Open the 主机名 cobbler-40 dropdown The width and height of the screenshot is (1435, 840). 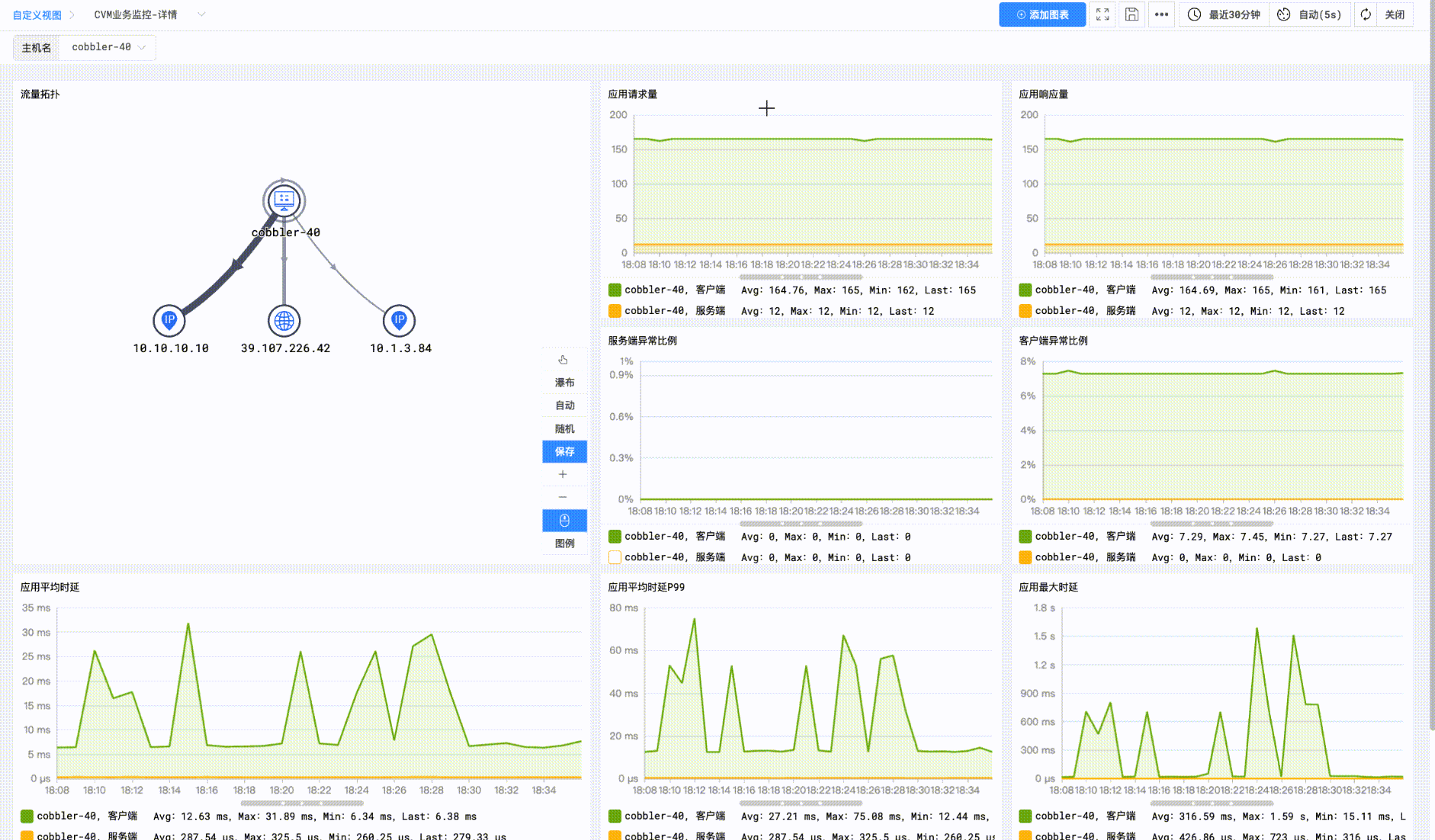coord(108,47)
